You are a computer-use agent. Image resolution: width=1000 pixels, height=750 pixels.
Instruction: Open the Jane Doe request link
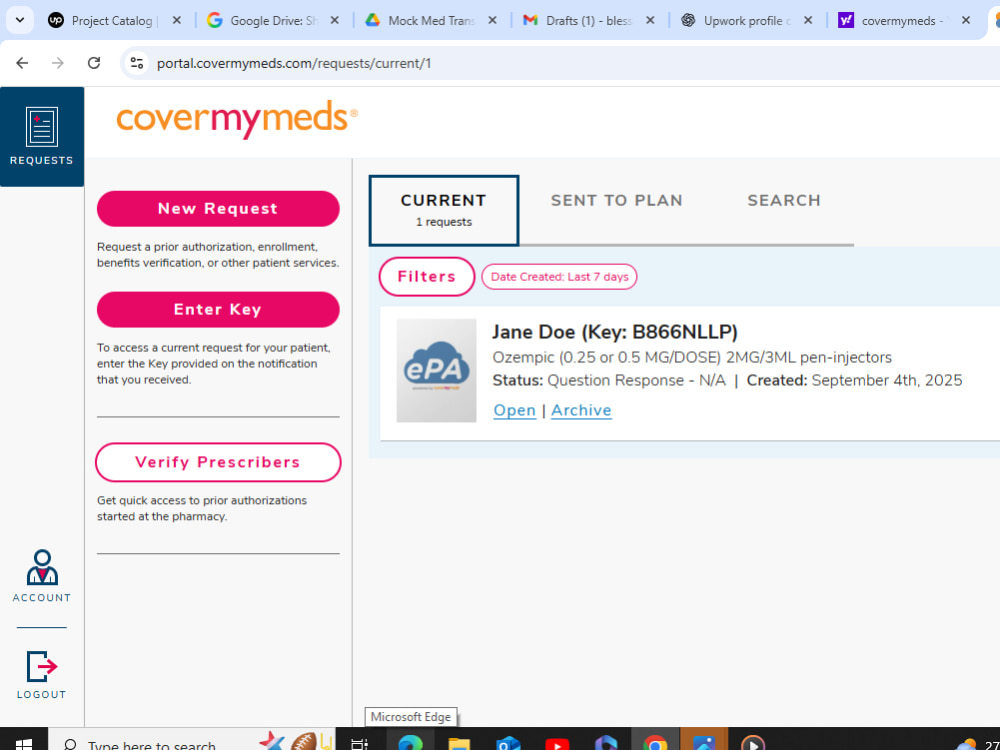point(515,410)
